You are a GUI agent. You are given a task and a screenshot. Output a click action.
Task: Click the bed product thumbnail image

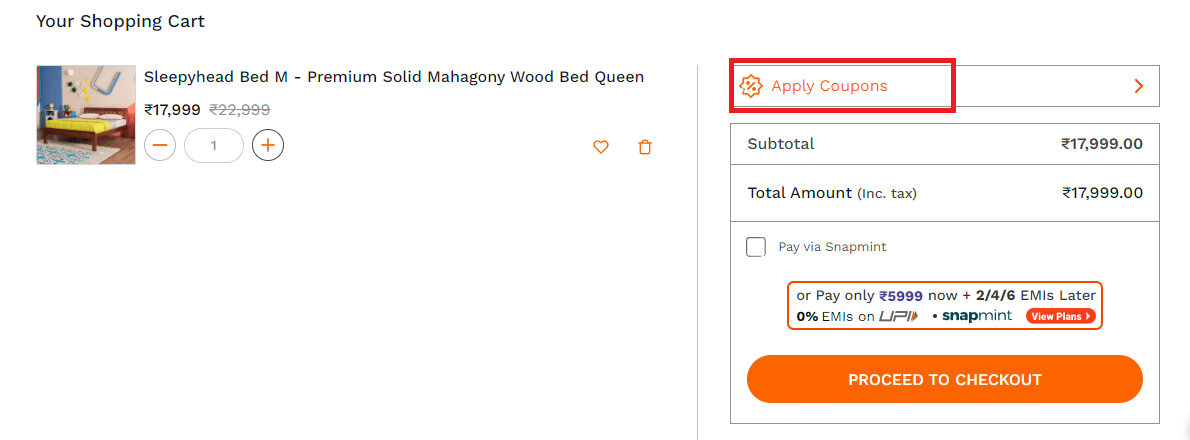86,114
